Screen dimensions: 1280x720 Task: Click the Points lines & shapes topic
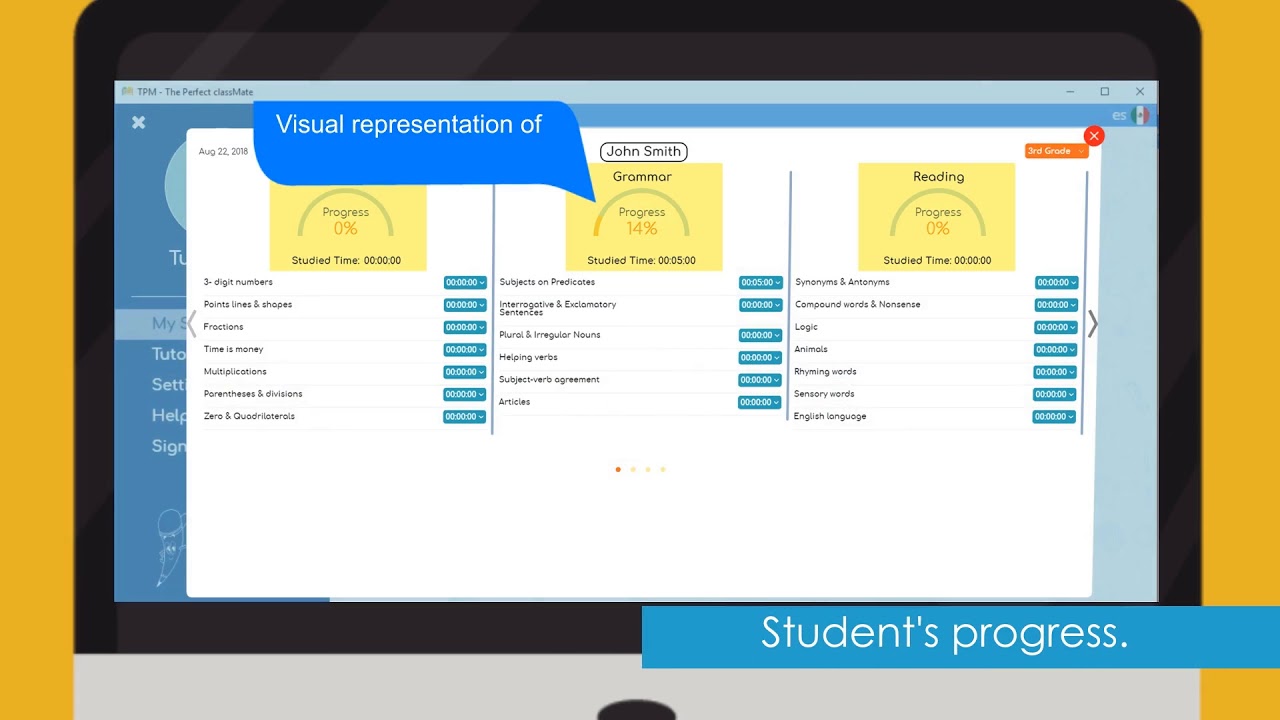(x=248, y=305)
